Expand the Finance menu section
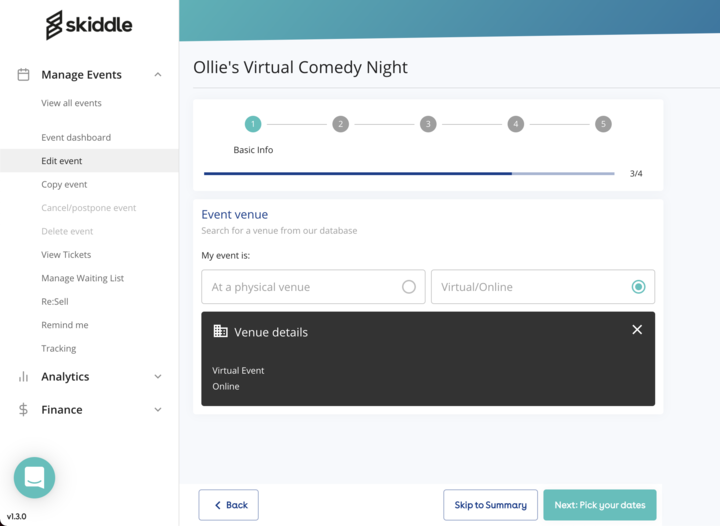Viewport: 720px width, 526px height. 157,410
